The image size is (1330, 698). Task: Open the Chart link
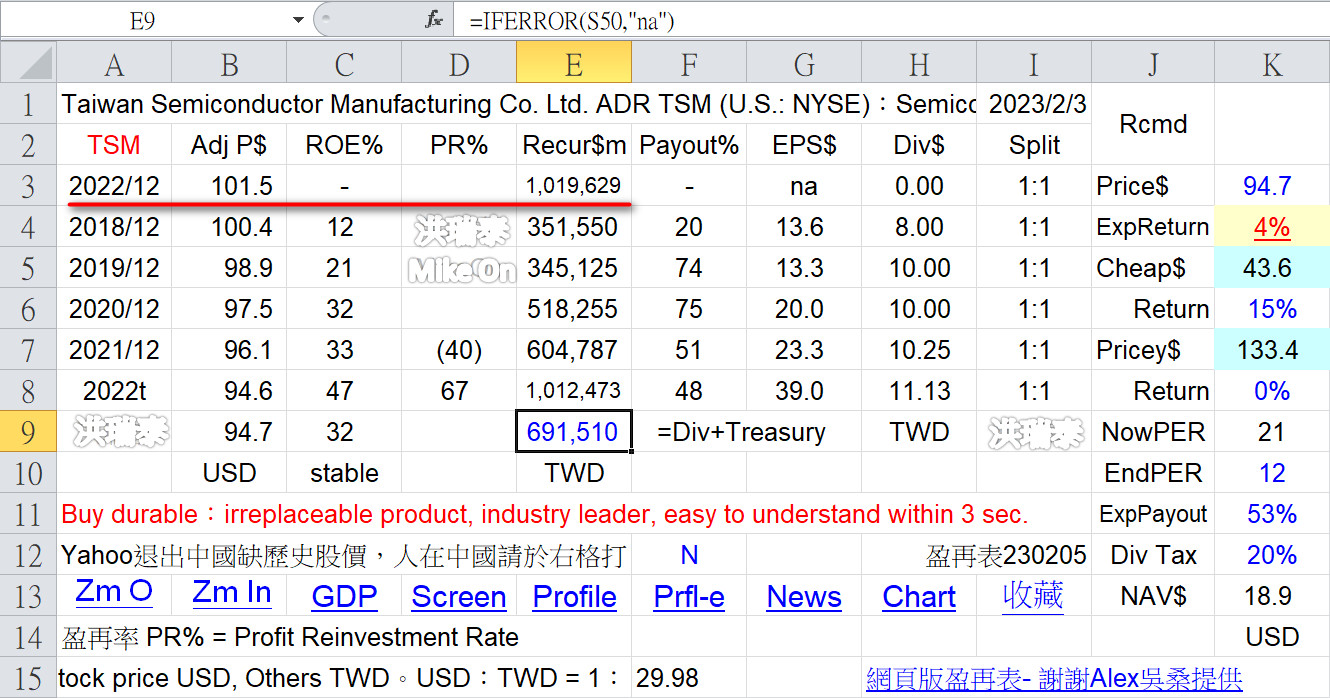[x=919, y=597]
